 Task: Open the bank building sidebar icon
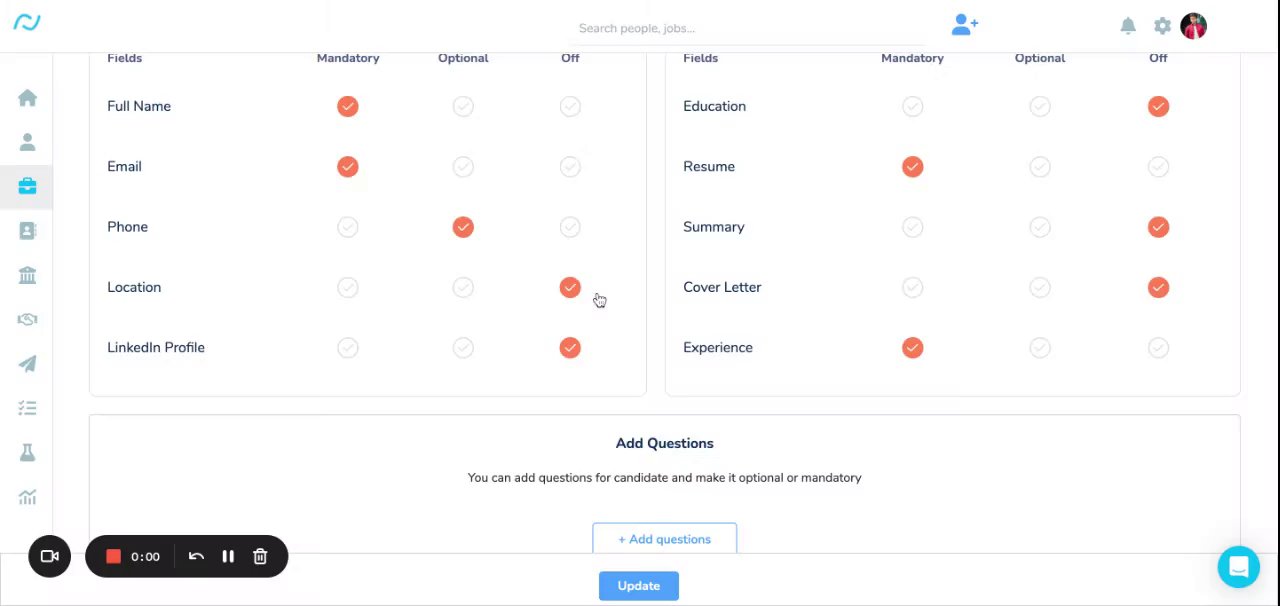tap(27, 275)
